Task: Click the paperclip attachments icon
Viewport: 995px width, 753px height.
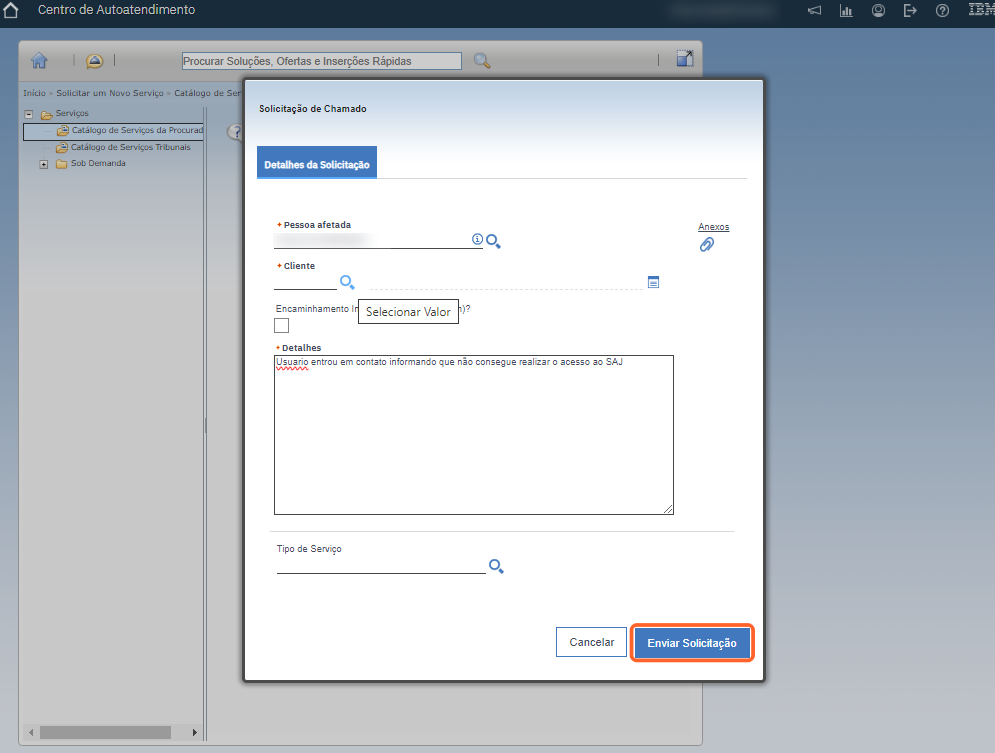Action: pyautogui.click(x=706, y=244)
